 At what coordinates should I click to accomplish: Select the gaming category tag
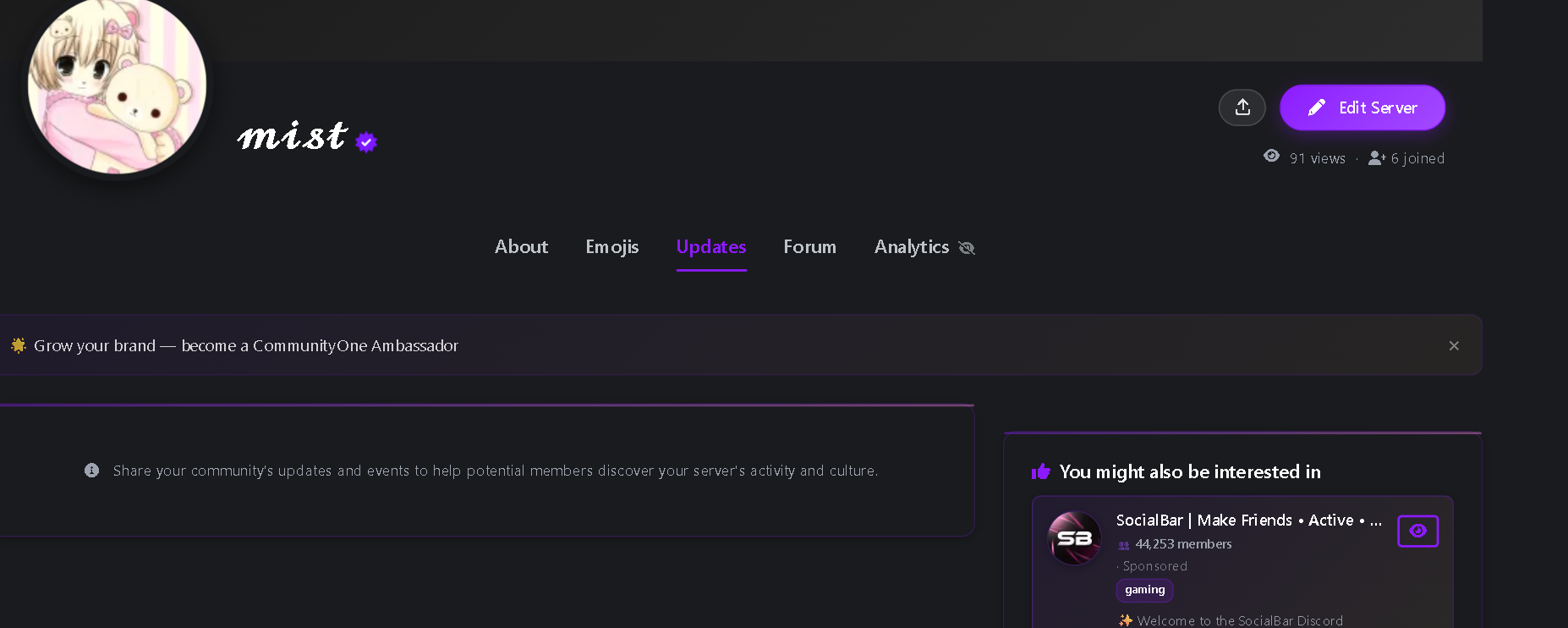click(1143, 590)
